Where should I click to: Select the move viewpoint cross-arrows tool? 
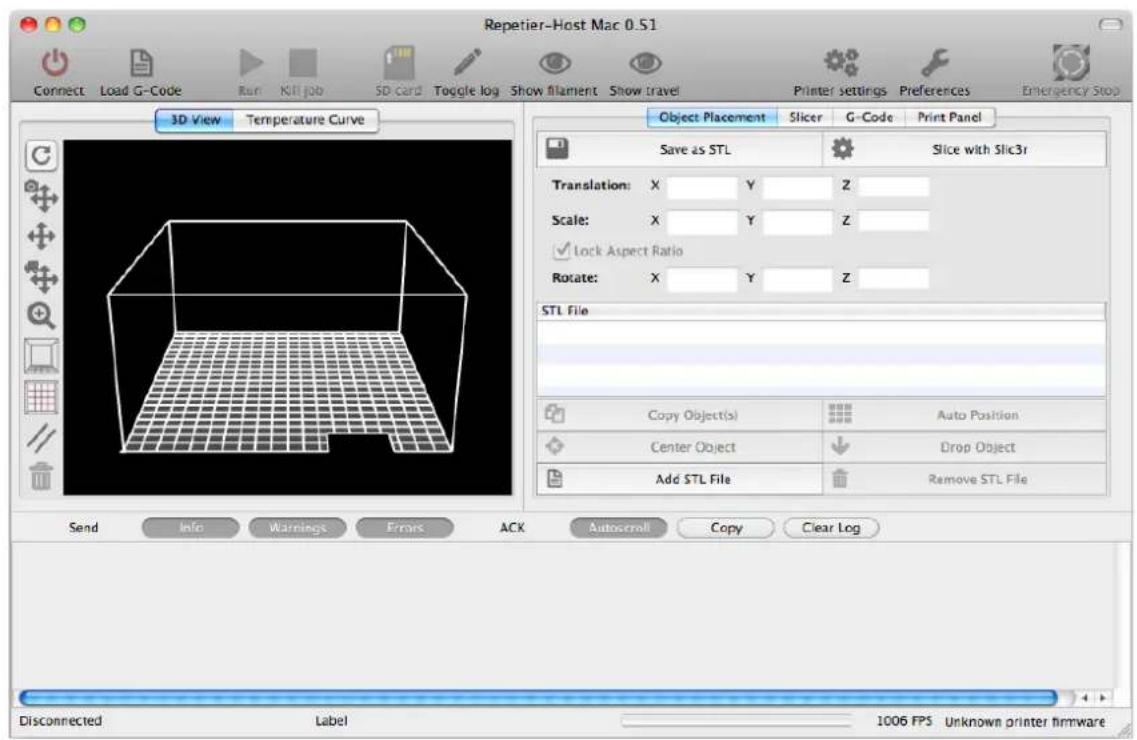pyautogui.click(x=41, y=236)
